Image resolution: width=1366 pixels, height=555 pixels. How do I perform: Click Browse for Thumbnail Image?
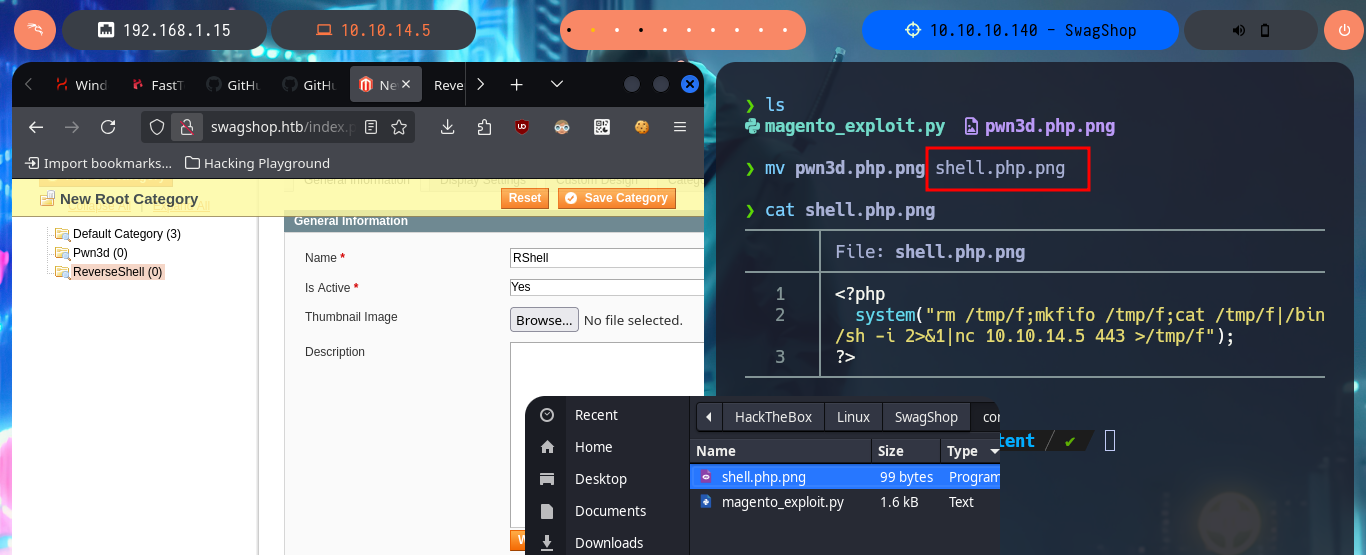pyautogui.click(x=544, y=320)
